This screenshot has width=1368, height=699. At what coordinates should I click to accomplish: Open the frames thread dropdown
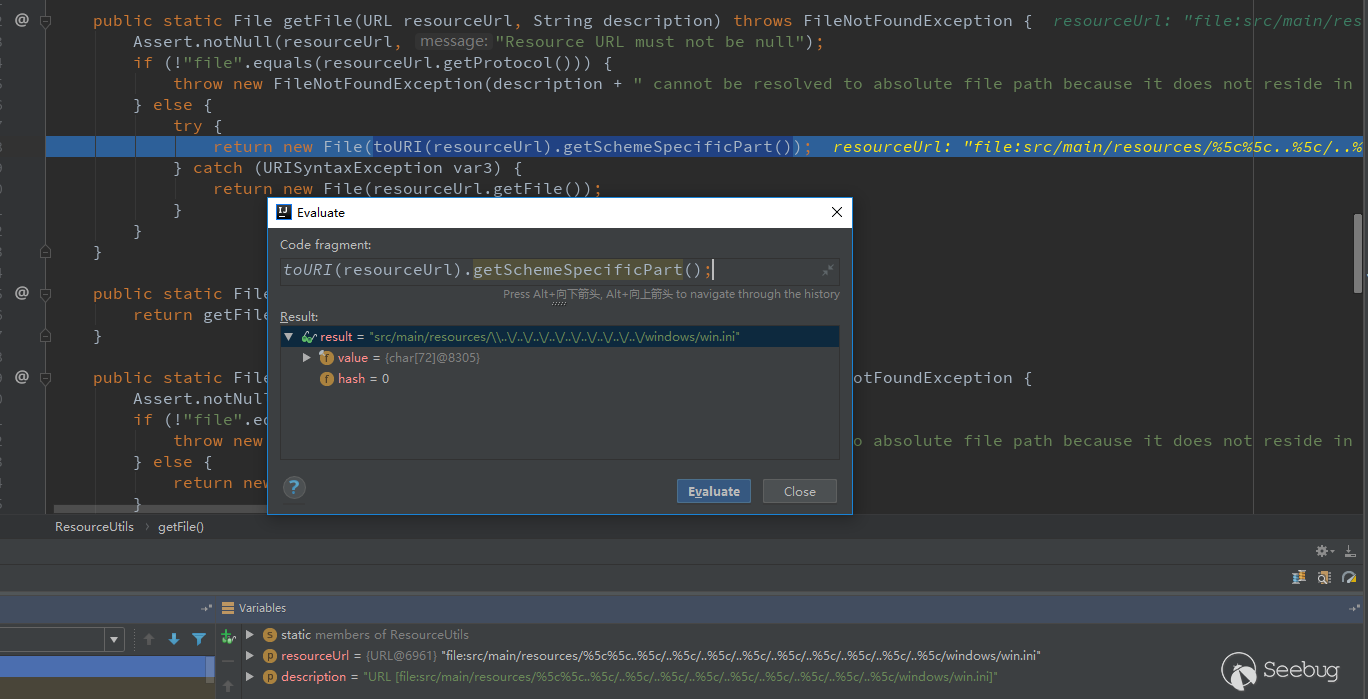[x=115, y=639]
